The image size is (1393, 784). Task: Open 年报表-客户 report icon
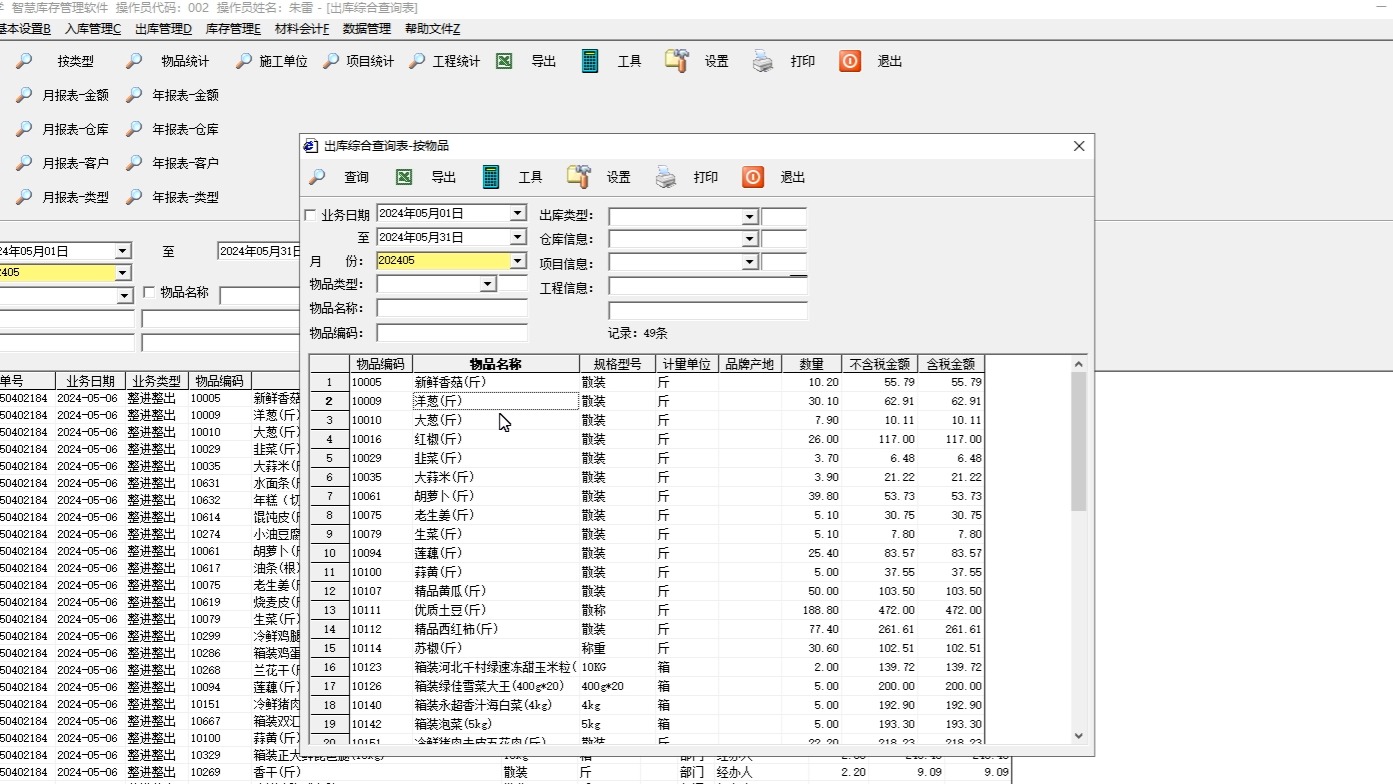(x=134, y=163)
